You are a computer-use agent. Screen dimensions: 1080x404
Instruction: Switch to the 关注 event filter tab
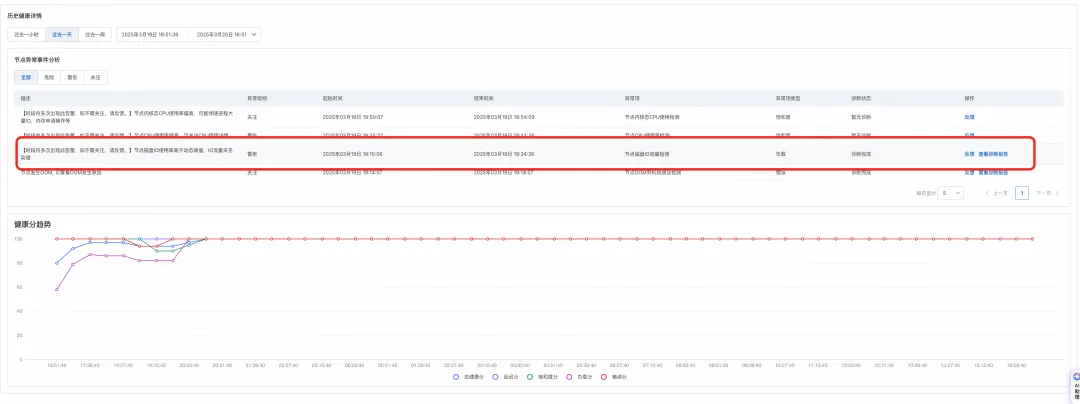pos(95,78)
